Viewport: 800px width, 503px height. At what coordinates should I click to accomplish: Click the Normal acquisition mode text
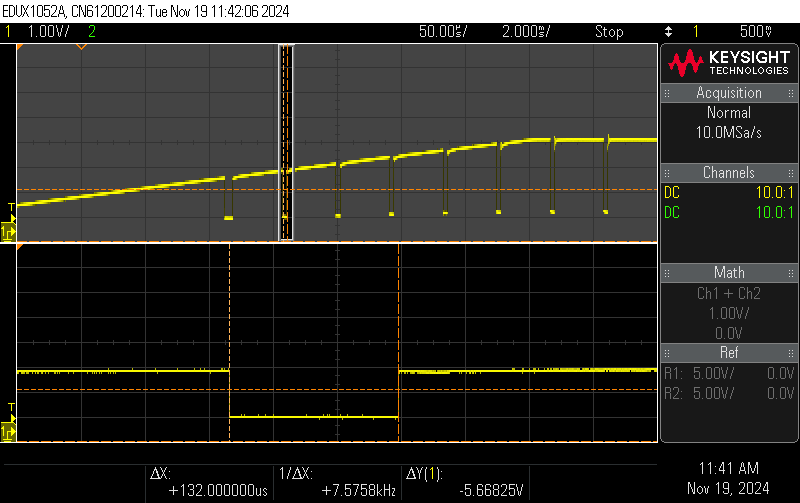[729, 113]
